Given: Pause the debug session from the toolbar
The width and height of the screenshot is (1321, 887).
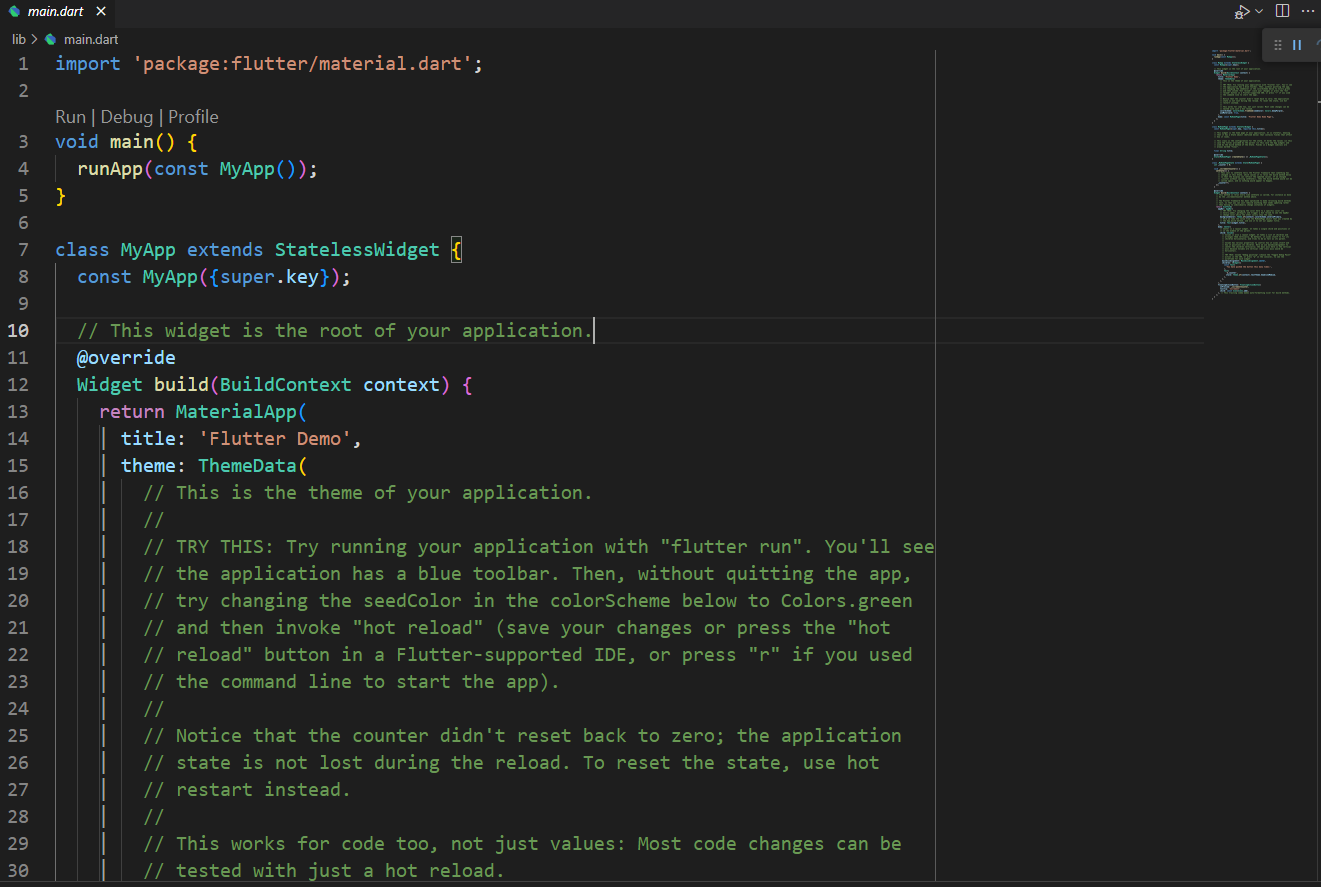Looking at the screenshot, I should click(1297, 45).
